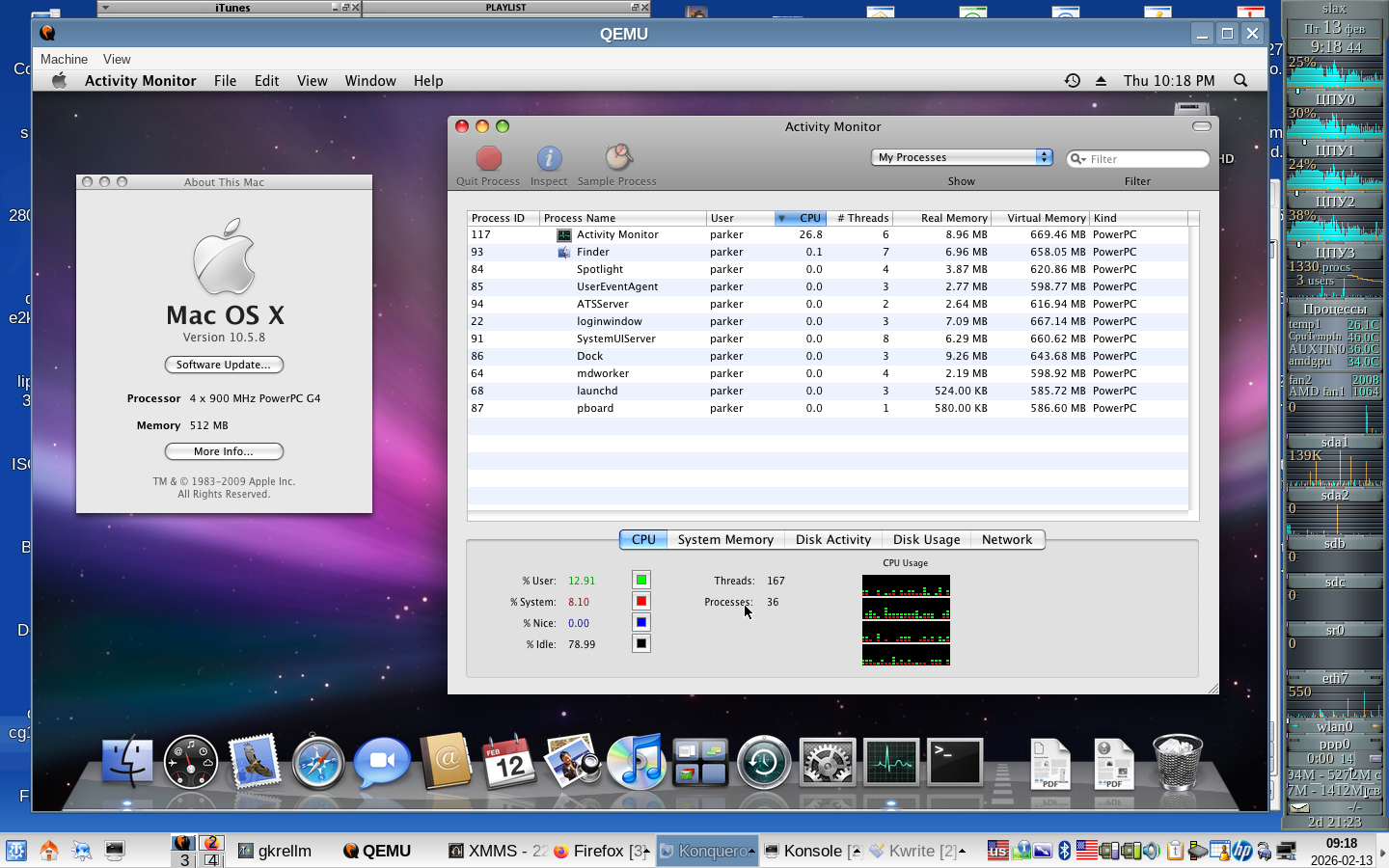The height and width of the screenshot is (868, 1389).
Task: Switch to the System Memory tab
Action: pyautogui.click(x=725, y=540)
